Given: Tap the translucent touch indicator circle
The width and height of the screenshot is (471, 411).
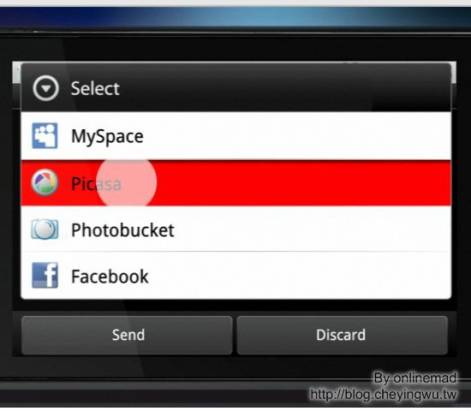Looking at the screenshot, I should 126,182.
